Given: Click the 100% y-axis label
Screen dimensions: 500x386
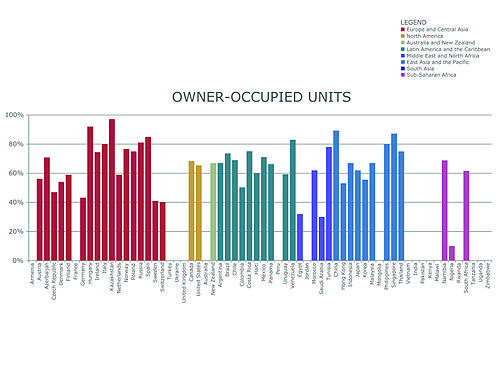Looking at the screenshot, I should click(x=14, y=115).
